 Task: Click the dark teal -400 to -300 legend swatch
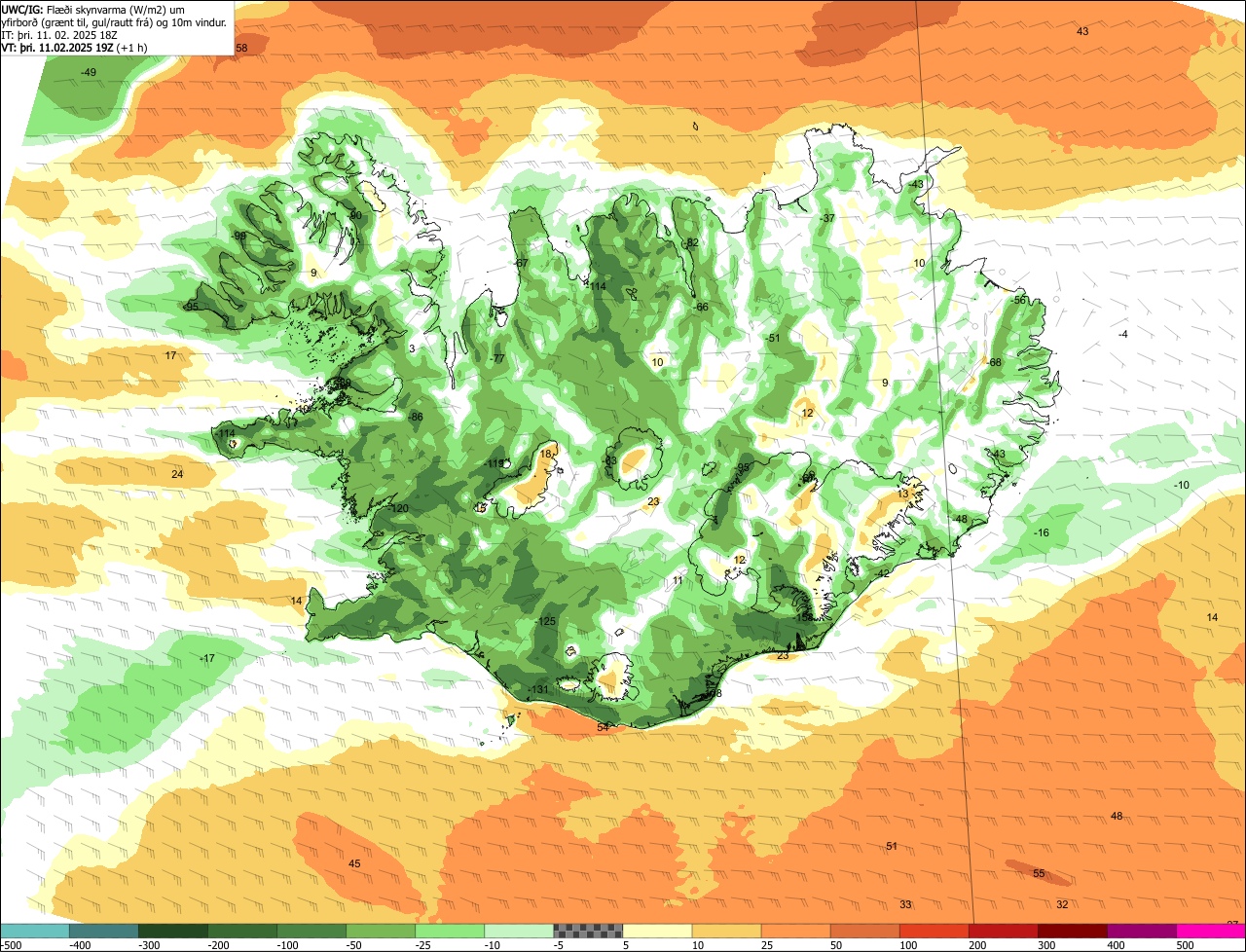(104, 930)
